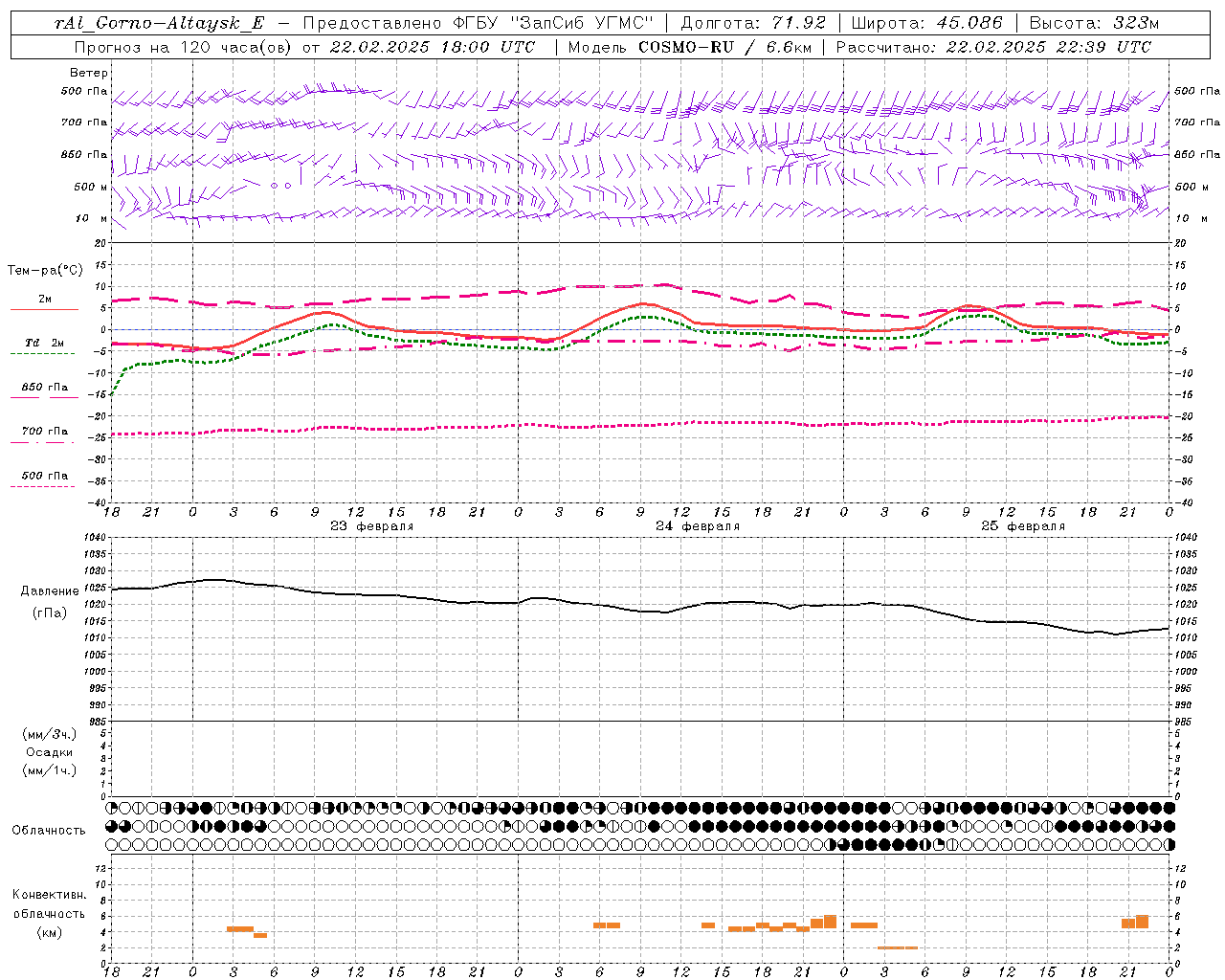Click the 1040 value on left pressure axis
The image size is (1225, 980).
point(95,538)
